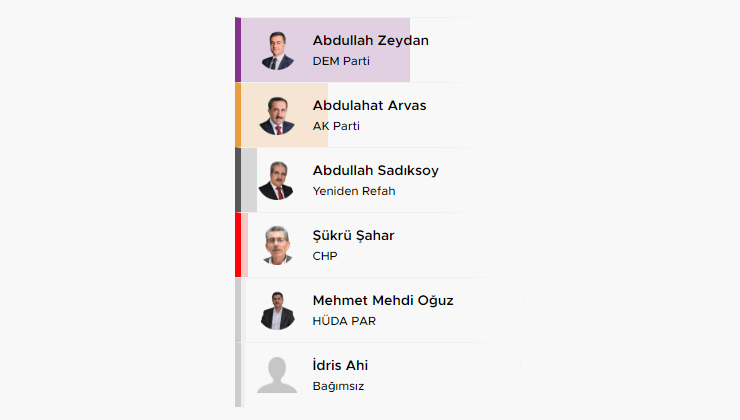The height and width of the screenshot is (420, 740).
Task: Open Abdullah Sadıksoy's profile picture
Action: pyautogui.click(x=277, y=180)
